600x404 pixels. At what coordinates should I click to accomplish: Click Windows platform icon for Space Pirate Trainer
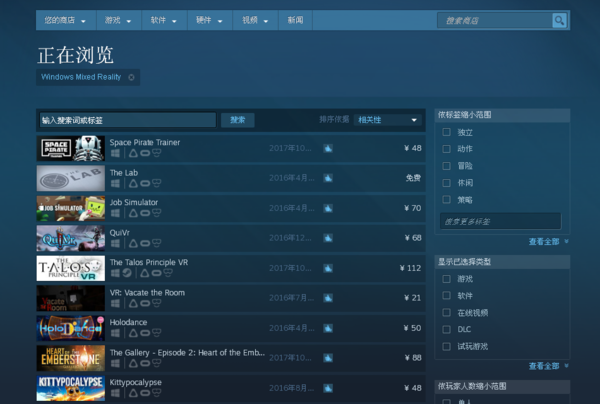pos(115,153)
